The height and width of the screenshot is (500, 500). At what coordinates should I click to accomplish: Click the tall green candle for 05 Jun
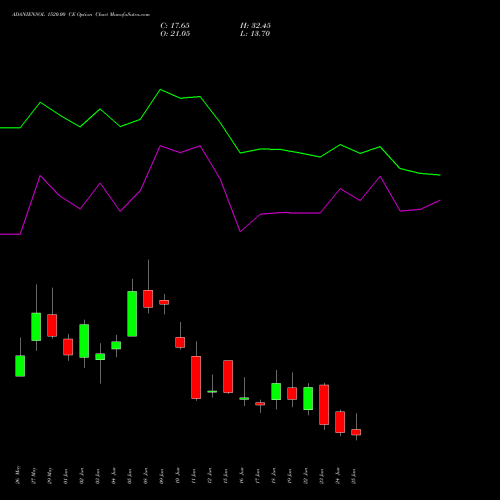coord(132,314)
